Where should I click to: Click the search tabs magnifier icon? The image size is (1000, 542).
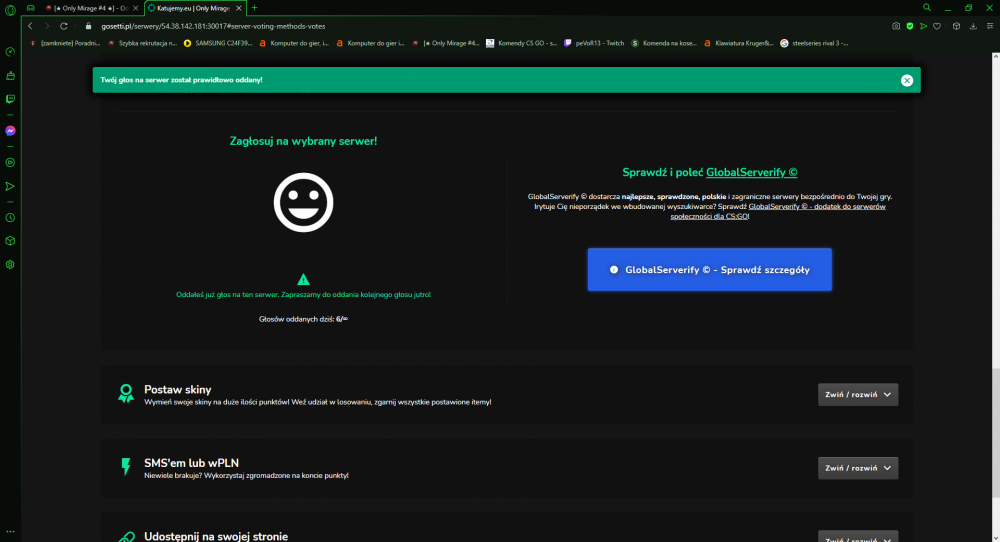927,8
